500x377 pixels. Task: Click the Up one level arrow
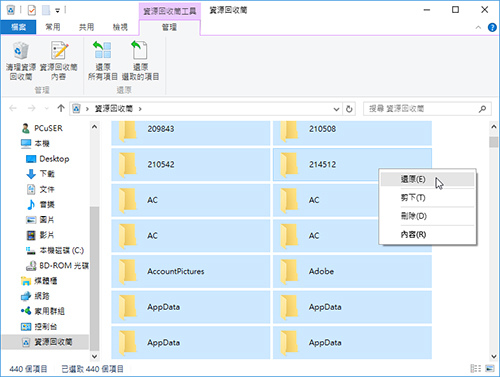61,108
